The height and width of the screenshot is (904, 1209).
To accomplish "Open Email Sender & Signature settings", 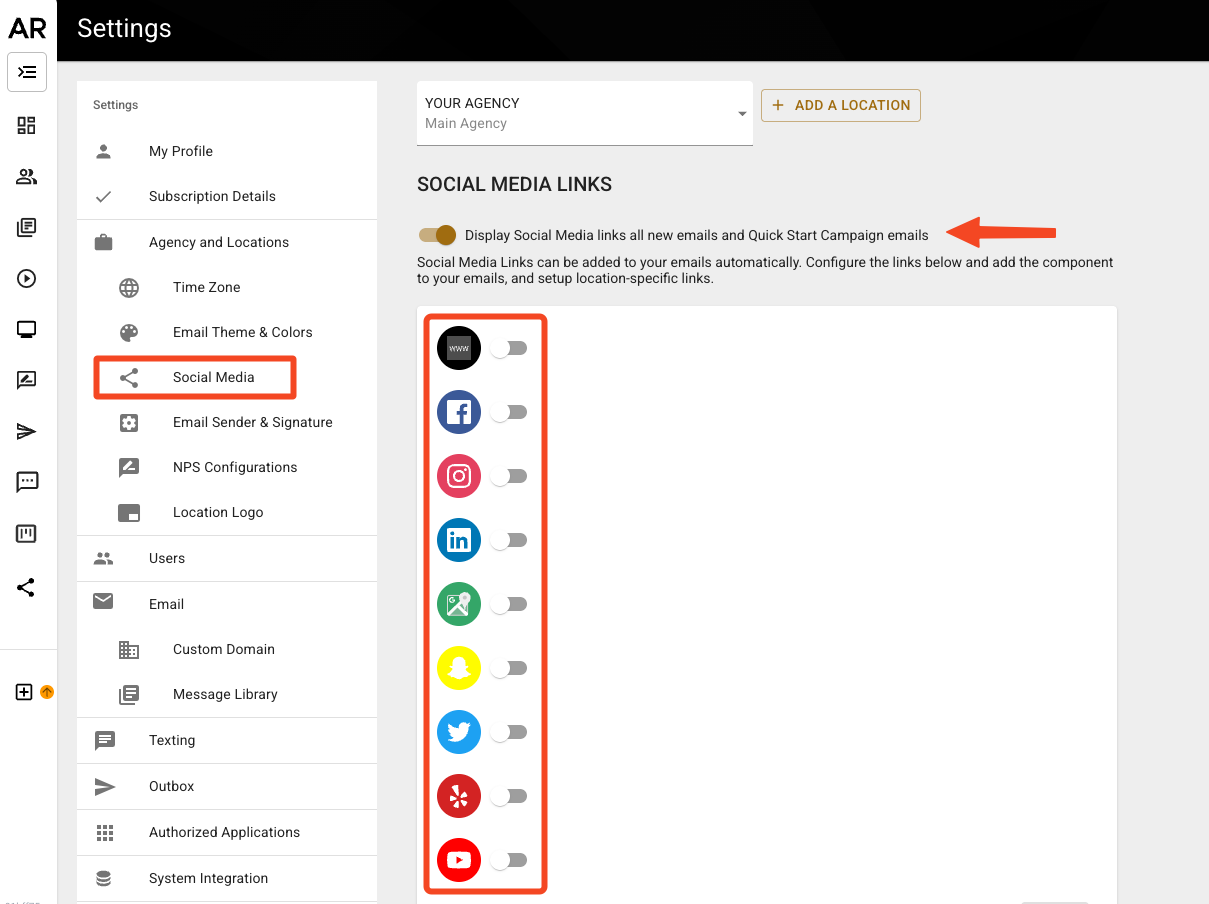I will tap(227, 422).
